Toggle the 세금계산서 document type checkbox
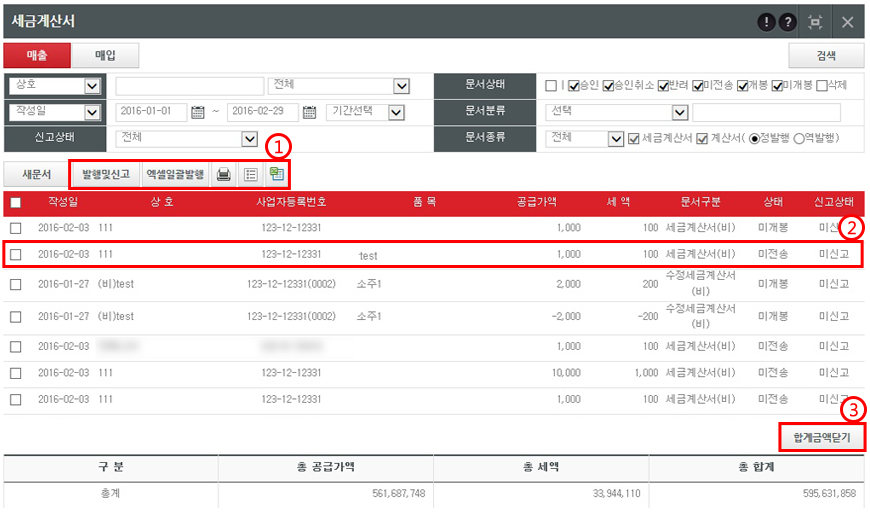 click(x=634, y=139)
